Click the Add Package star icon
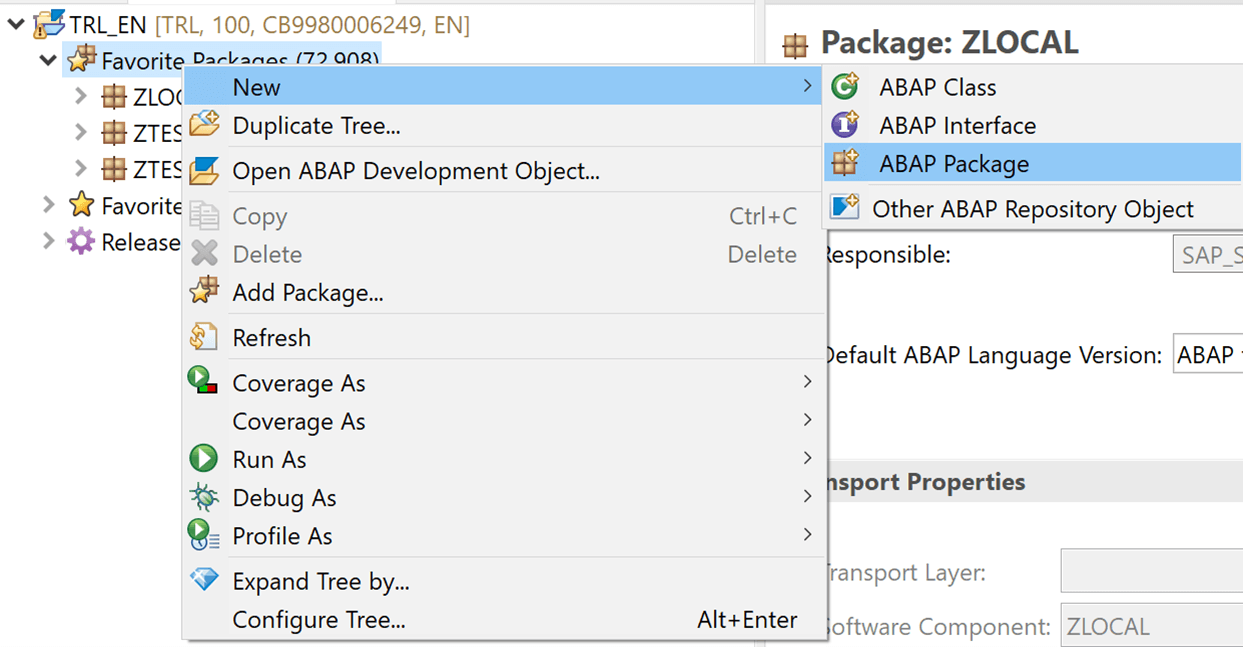This screenshot has width=1243, height=647. click(204, 292)
